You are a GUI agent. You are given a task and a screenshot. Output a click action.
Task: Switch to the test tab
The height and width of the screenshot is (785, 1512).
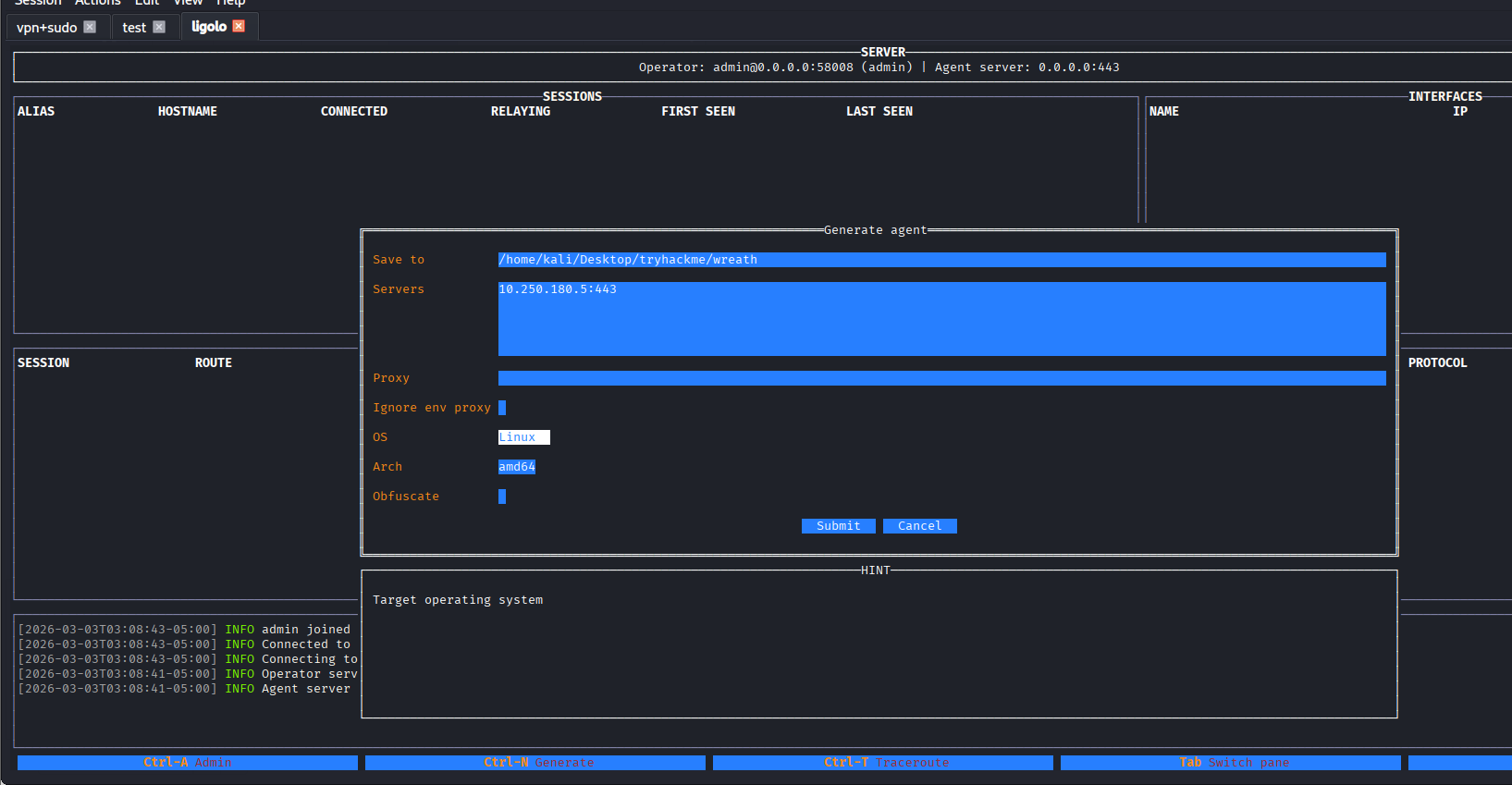coord(134,28)
